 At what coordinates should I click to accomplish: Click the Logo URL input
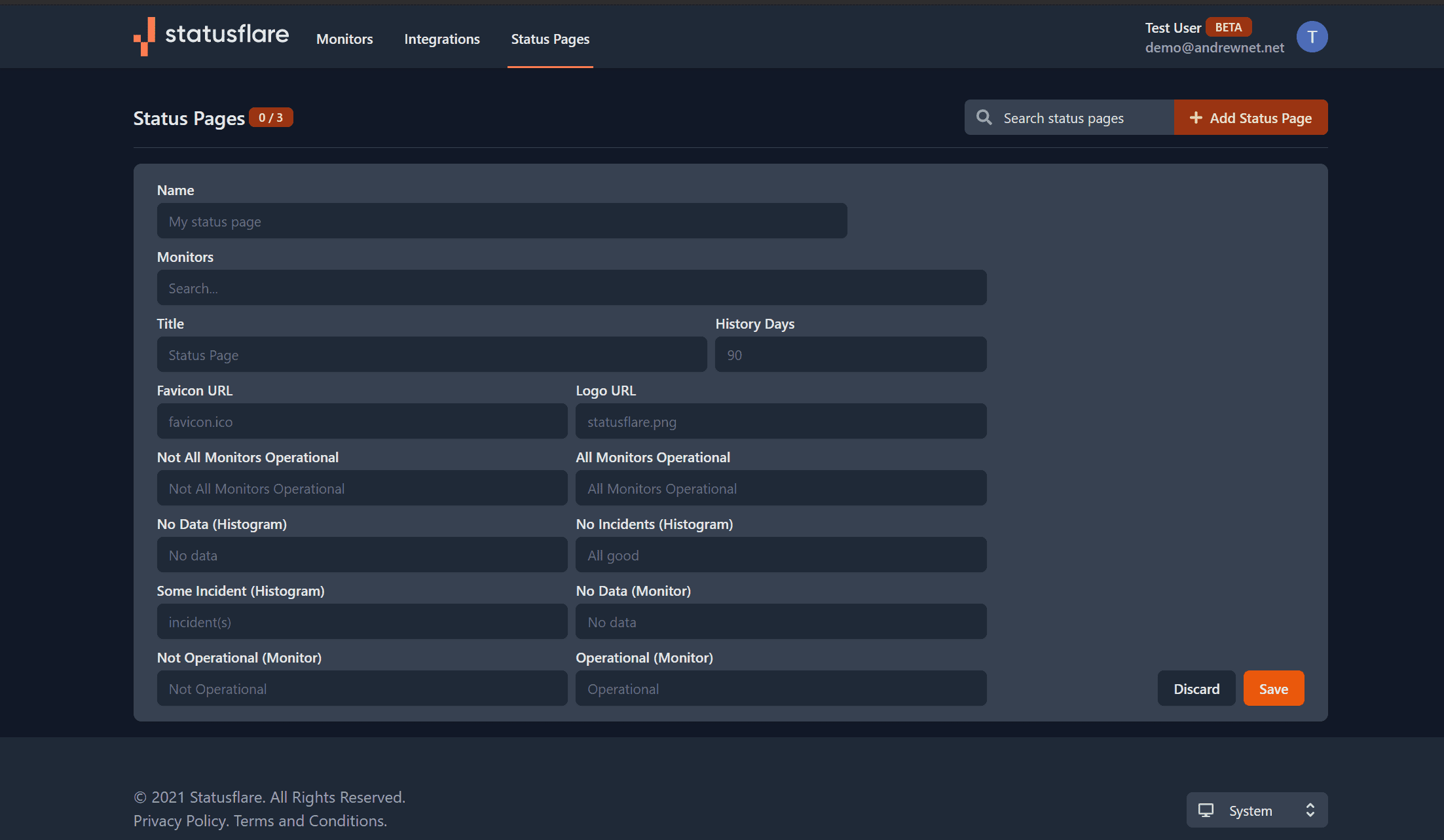781,422
